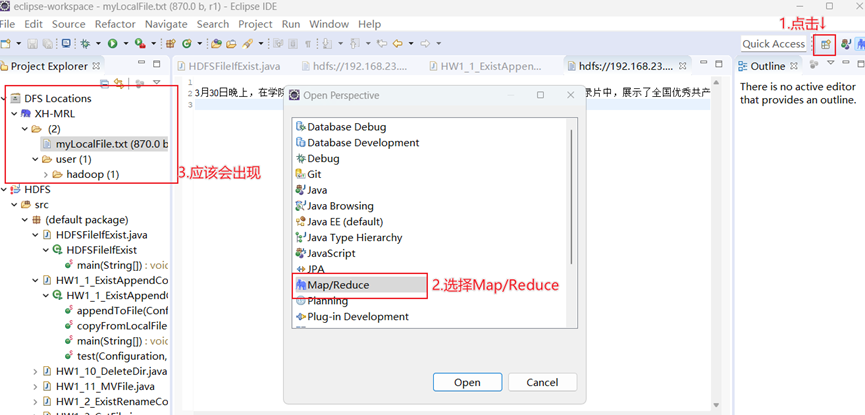
Task: Close the Open Perspective dialog
Action: [x=571, y=95]
